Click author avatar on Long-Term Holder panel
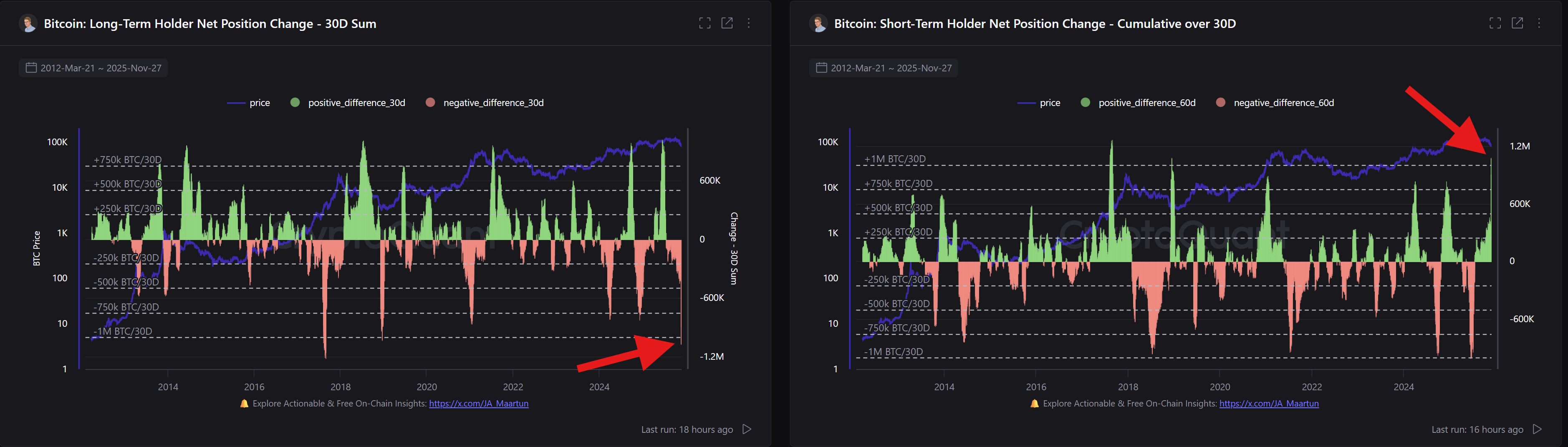Image resolution: width=1568 pixels, height=447 pixels. click(x=28, y=24)
